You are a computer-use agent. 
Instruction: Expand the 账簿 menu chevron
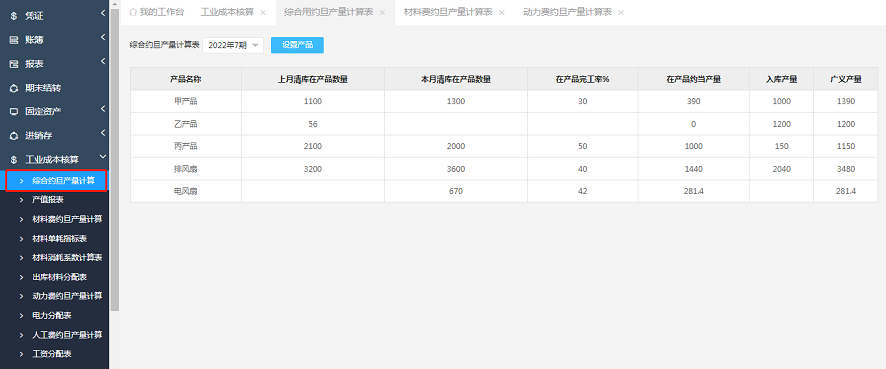point(103,37)
